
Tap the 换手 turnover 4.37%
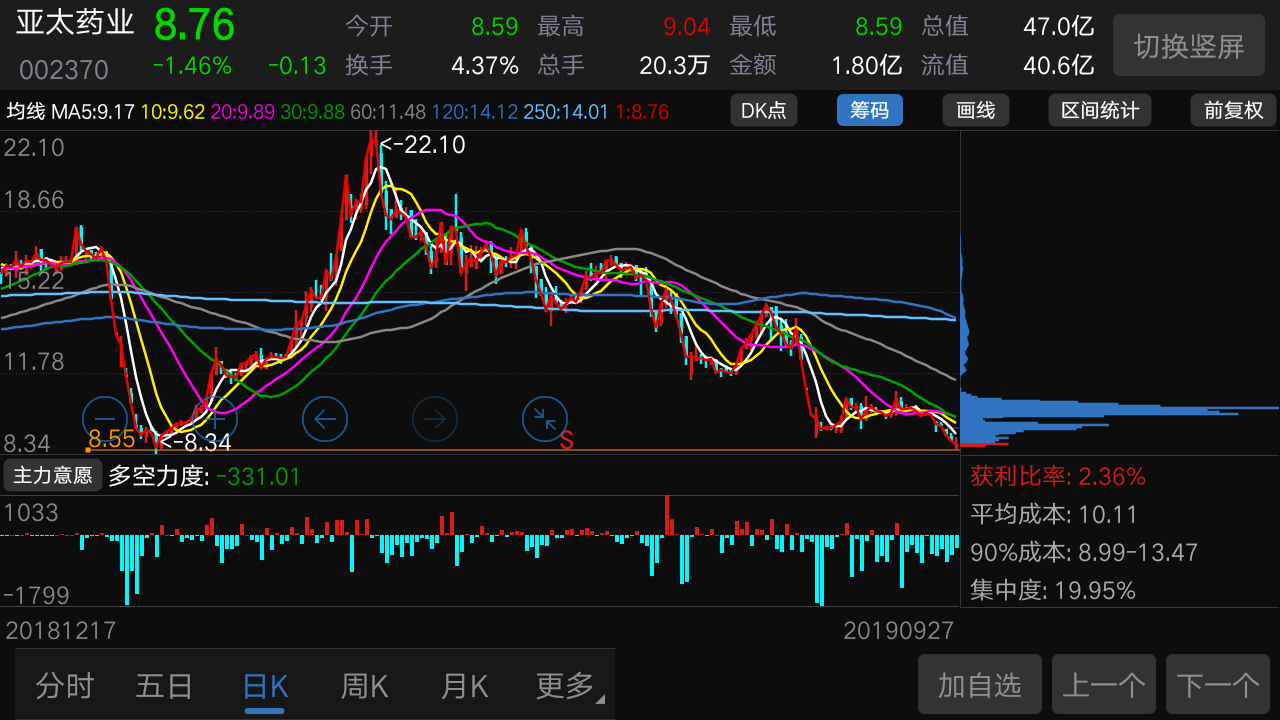(x=485, y=66)
